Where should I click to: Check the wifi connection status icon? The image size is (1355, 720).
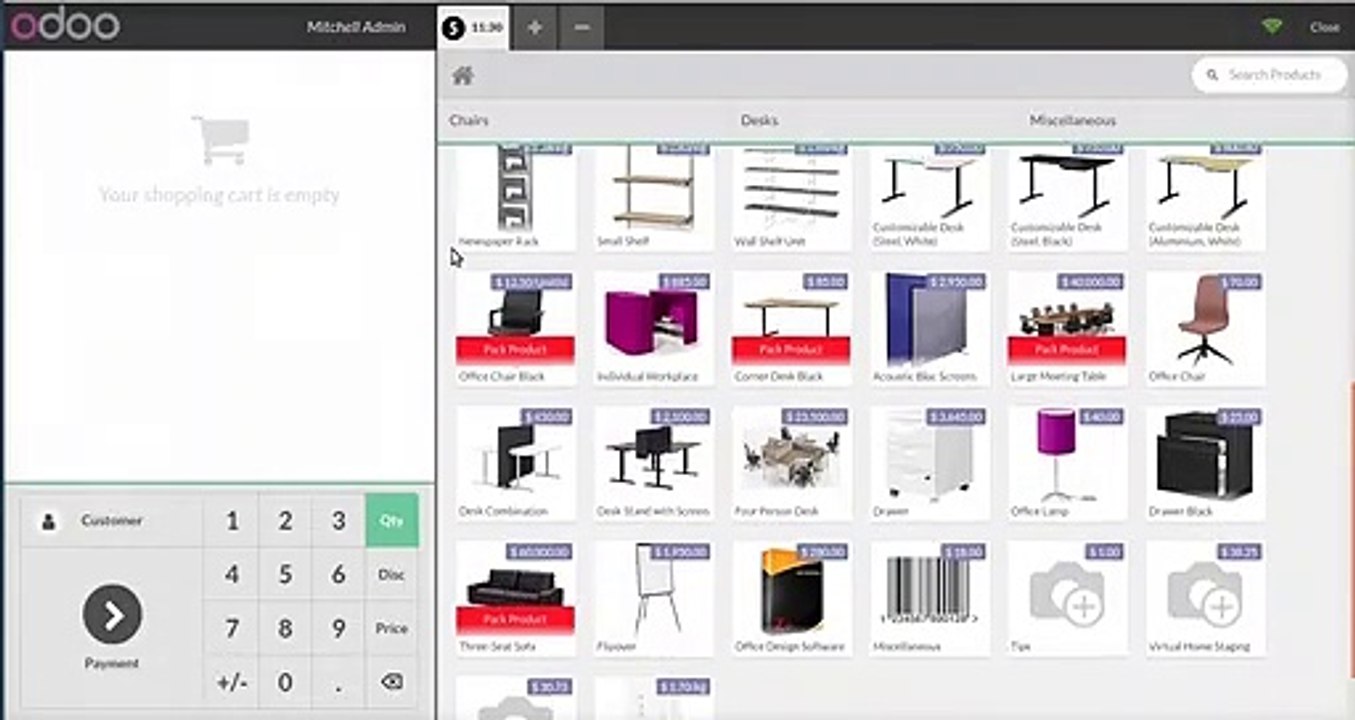(x=1272, y=27)
